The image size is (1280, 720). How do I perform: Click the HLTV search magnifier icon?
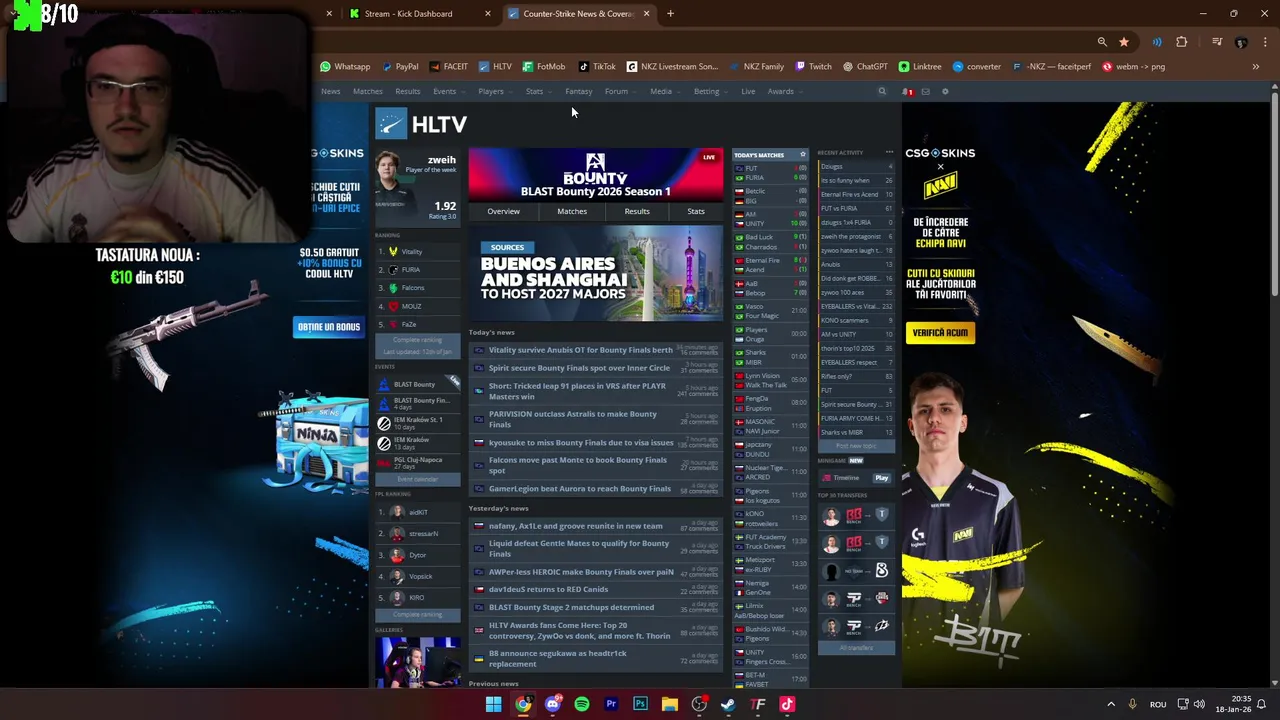tap(882, 92)
